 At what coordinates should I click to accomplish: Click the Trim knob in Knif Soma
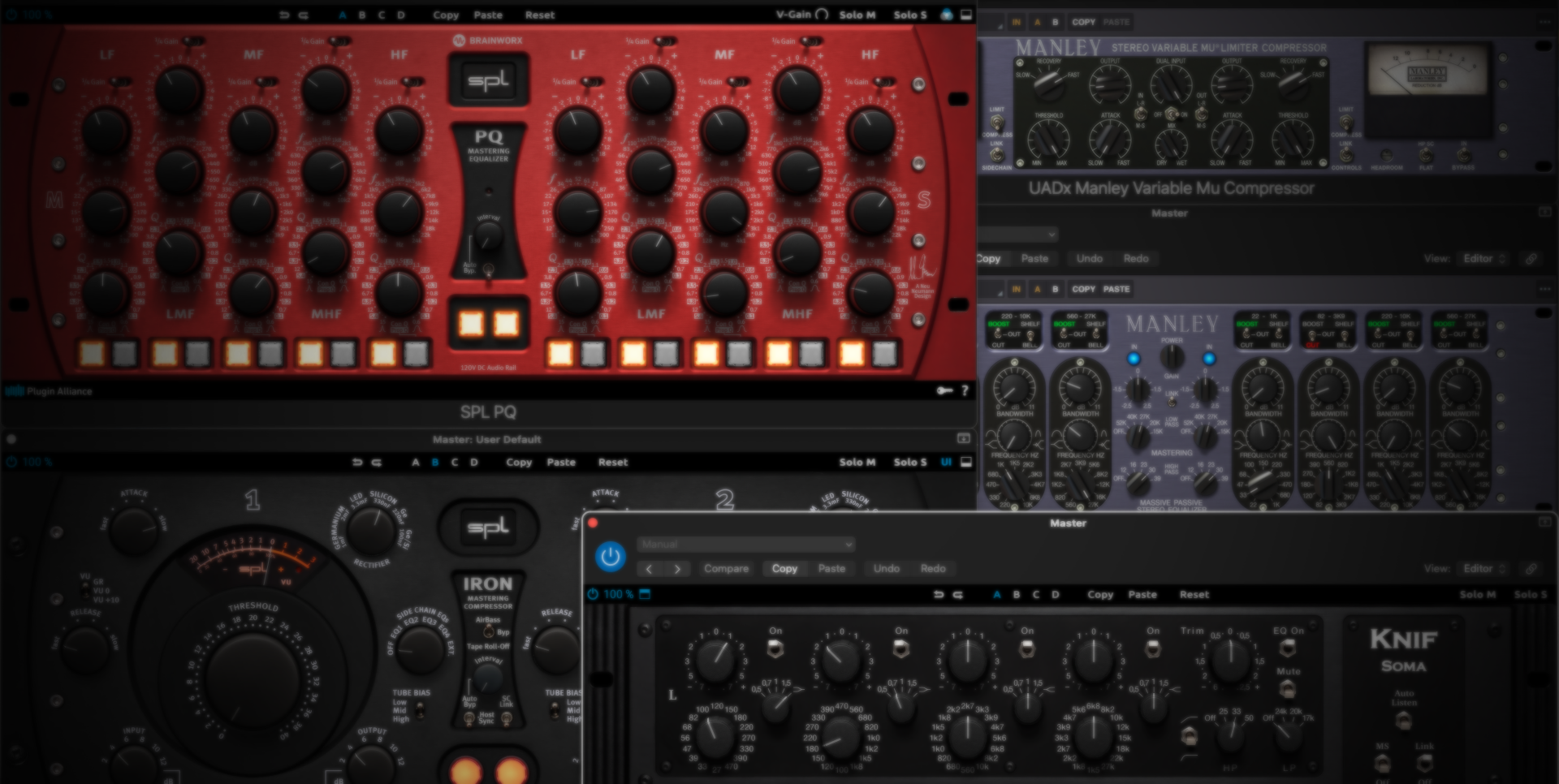tap(1231, 661)
